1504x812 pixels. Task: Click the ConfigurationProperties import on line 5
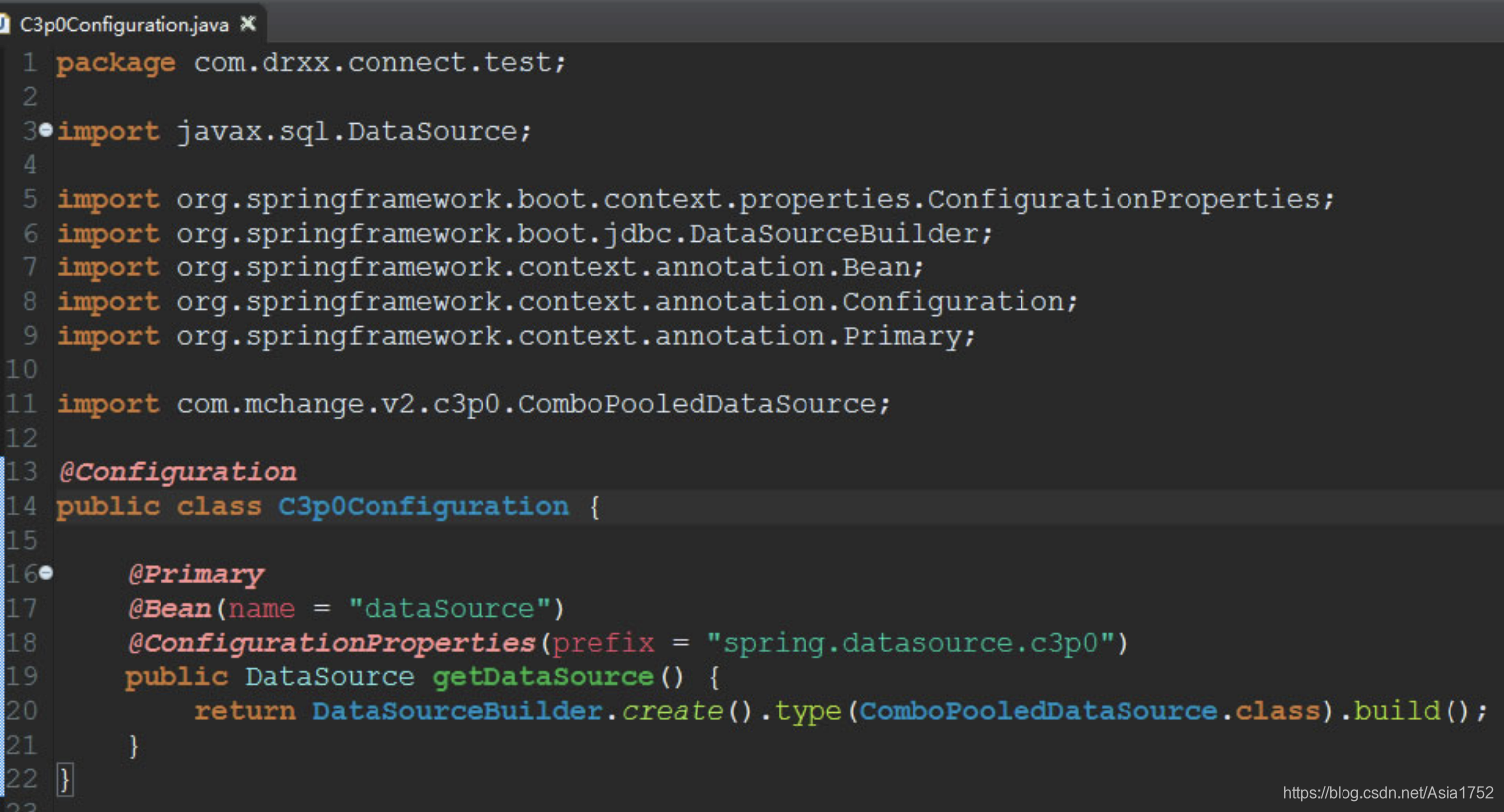(696, 200)
